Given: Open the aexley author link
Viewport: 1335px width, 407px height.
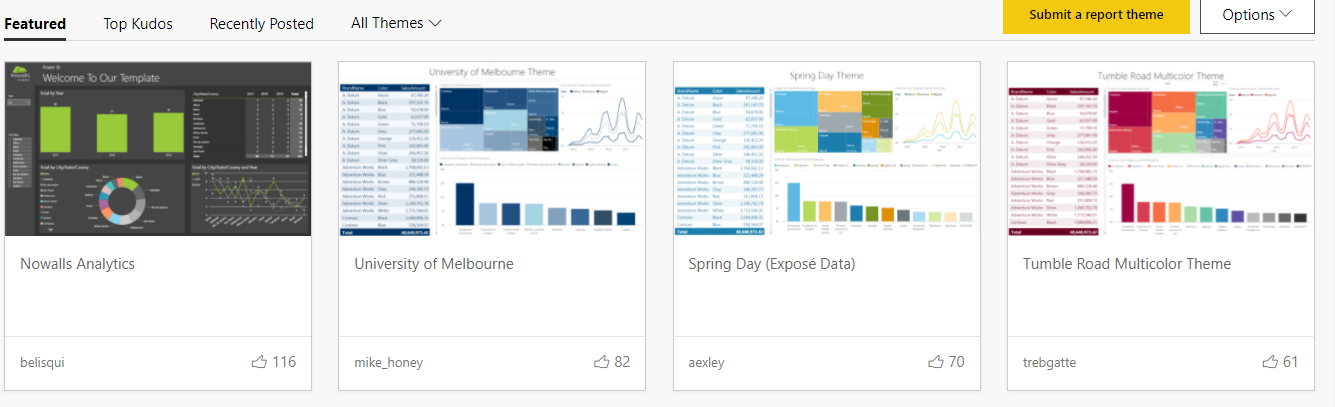Looking at the screenshot, I should (707, 363).
